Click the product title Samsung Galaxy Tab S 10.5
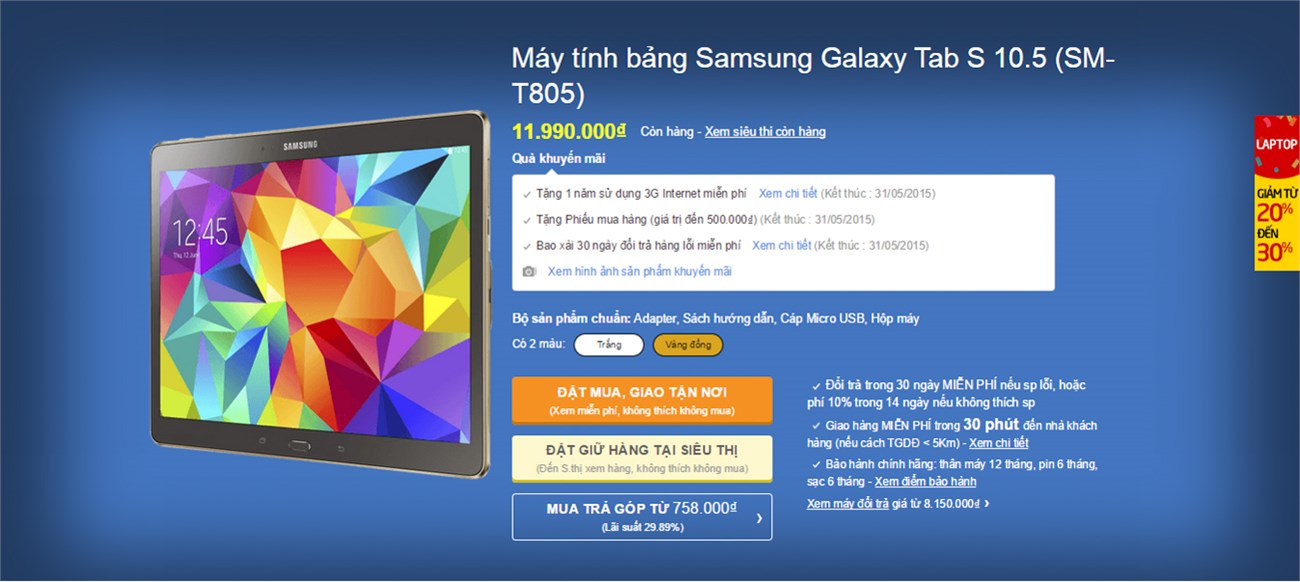This screenshot has height=582, width=1300. (813, 75)
